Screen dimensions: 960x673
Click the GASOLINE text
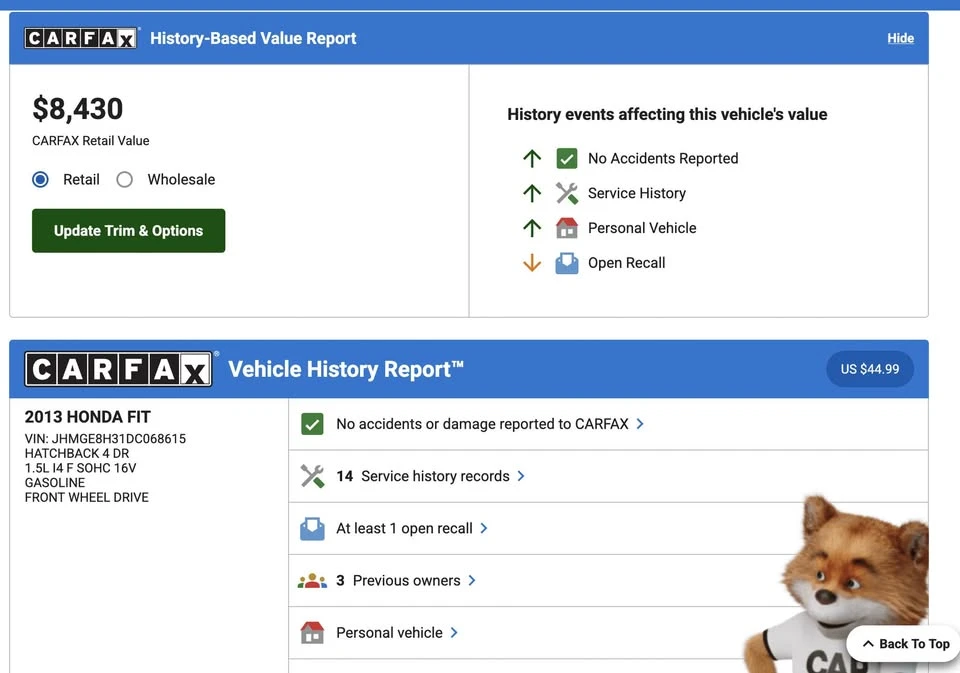coord(55,483)
